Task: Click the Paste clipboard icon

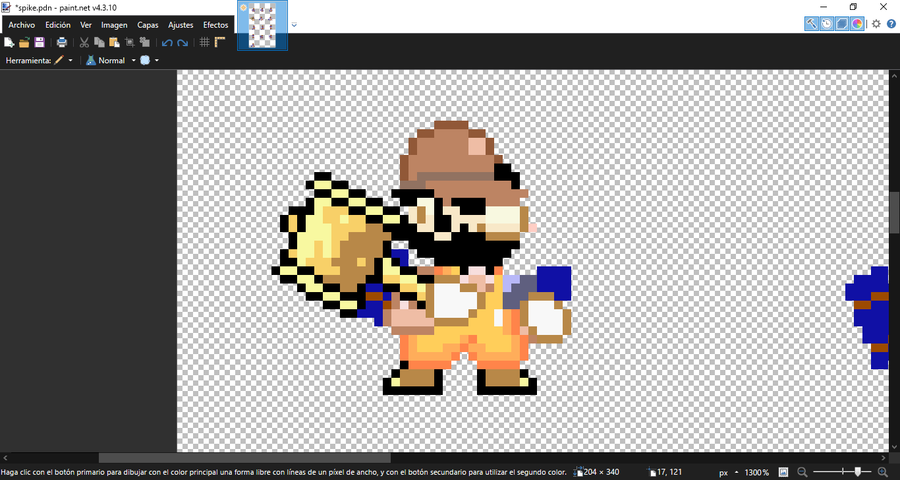Action: 114,42
